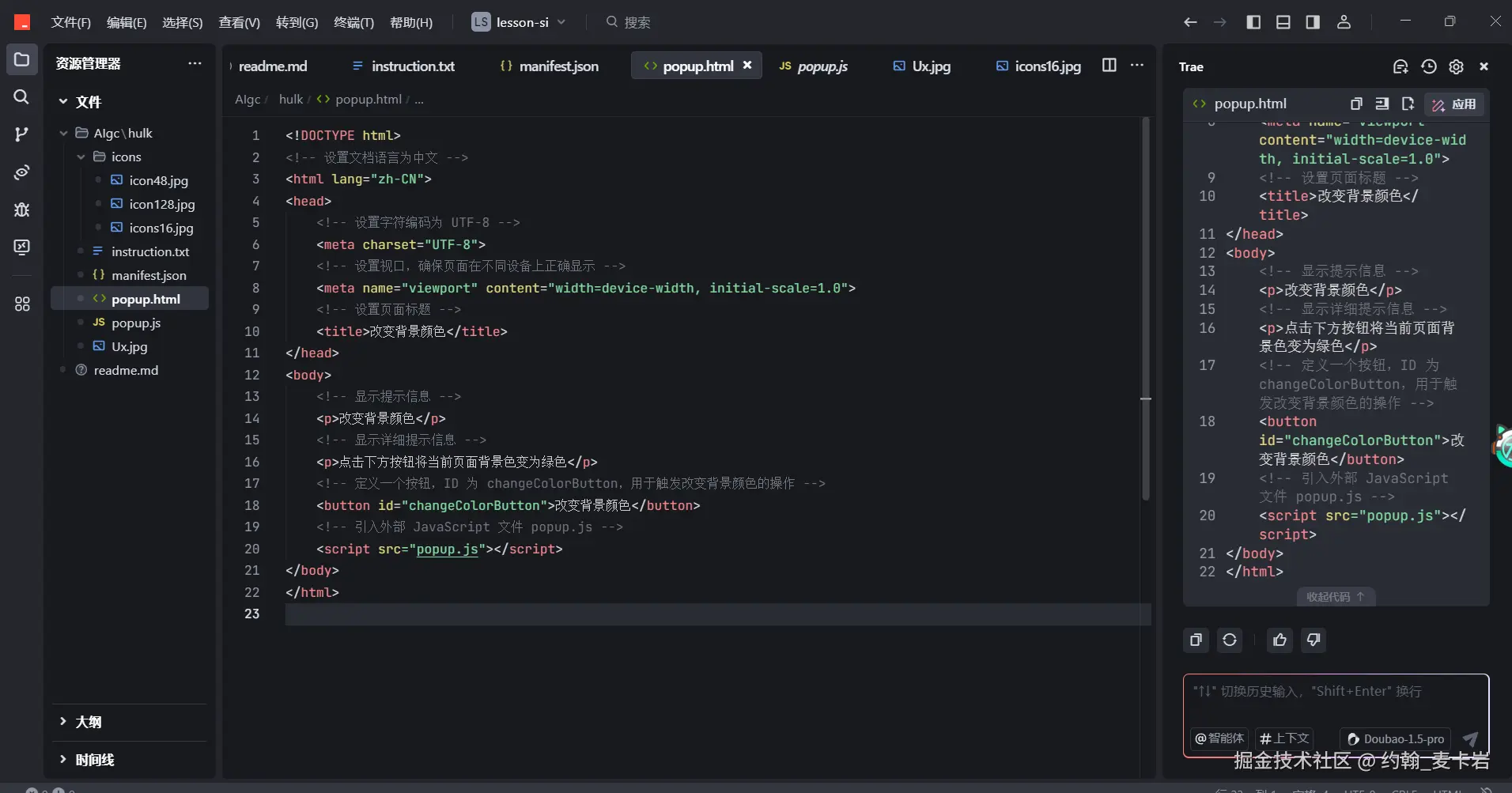This screenshot has width=1512, height=793.
Task: Close the Trae side panel
Action: (x=1484, y=66)
